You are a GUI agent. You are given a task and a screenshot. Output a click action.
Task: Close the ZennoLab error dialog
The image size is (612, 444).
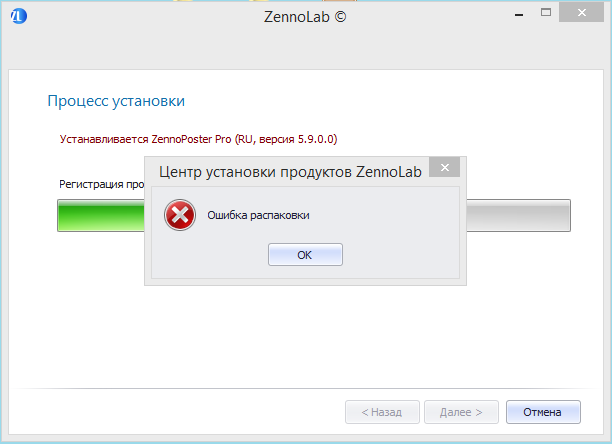pyautogui.click(x=445, y=167)
